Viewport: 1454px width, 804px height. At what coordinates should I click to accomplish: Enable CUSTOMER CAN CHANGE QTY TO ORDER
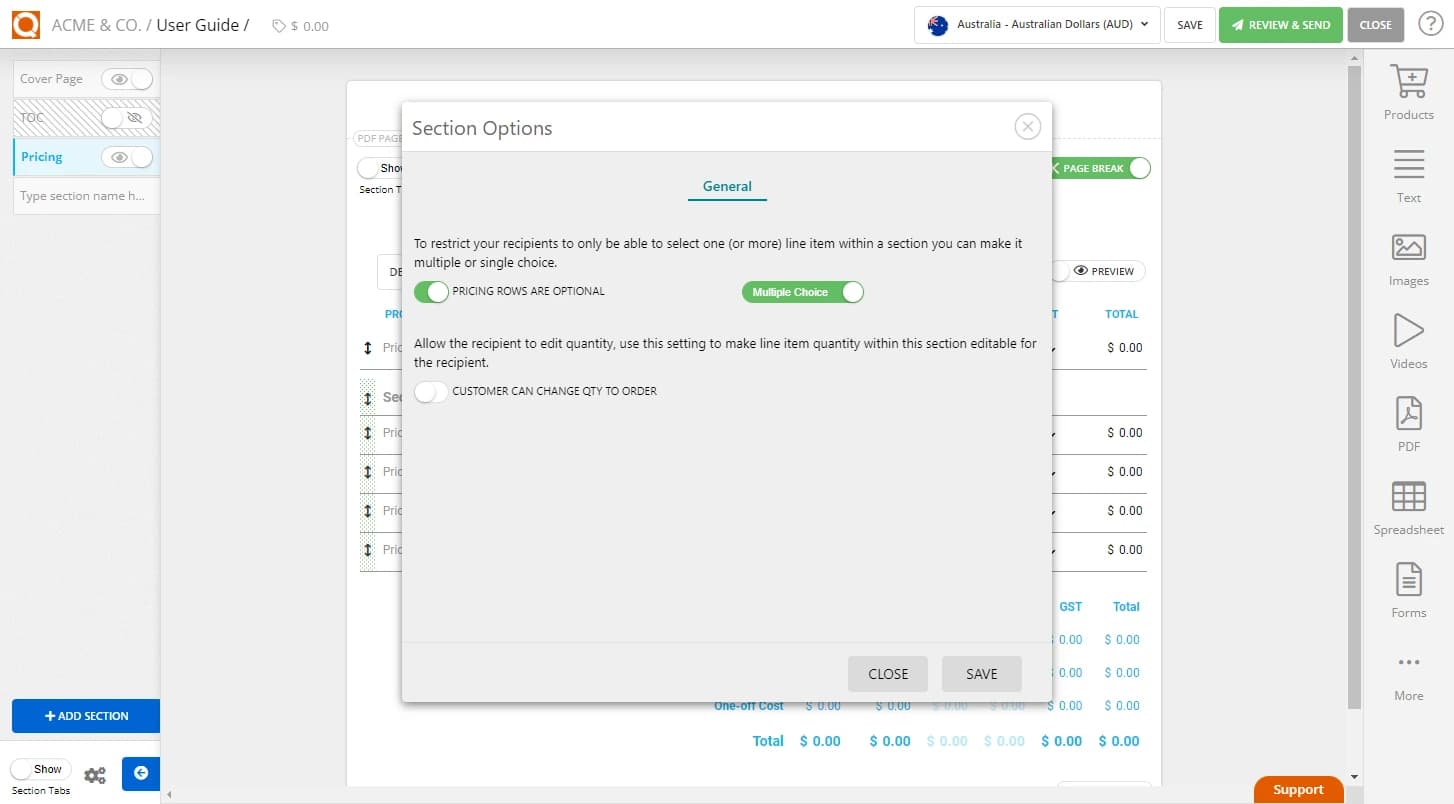pos(431,391)
